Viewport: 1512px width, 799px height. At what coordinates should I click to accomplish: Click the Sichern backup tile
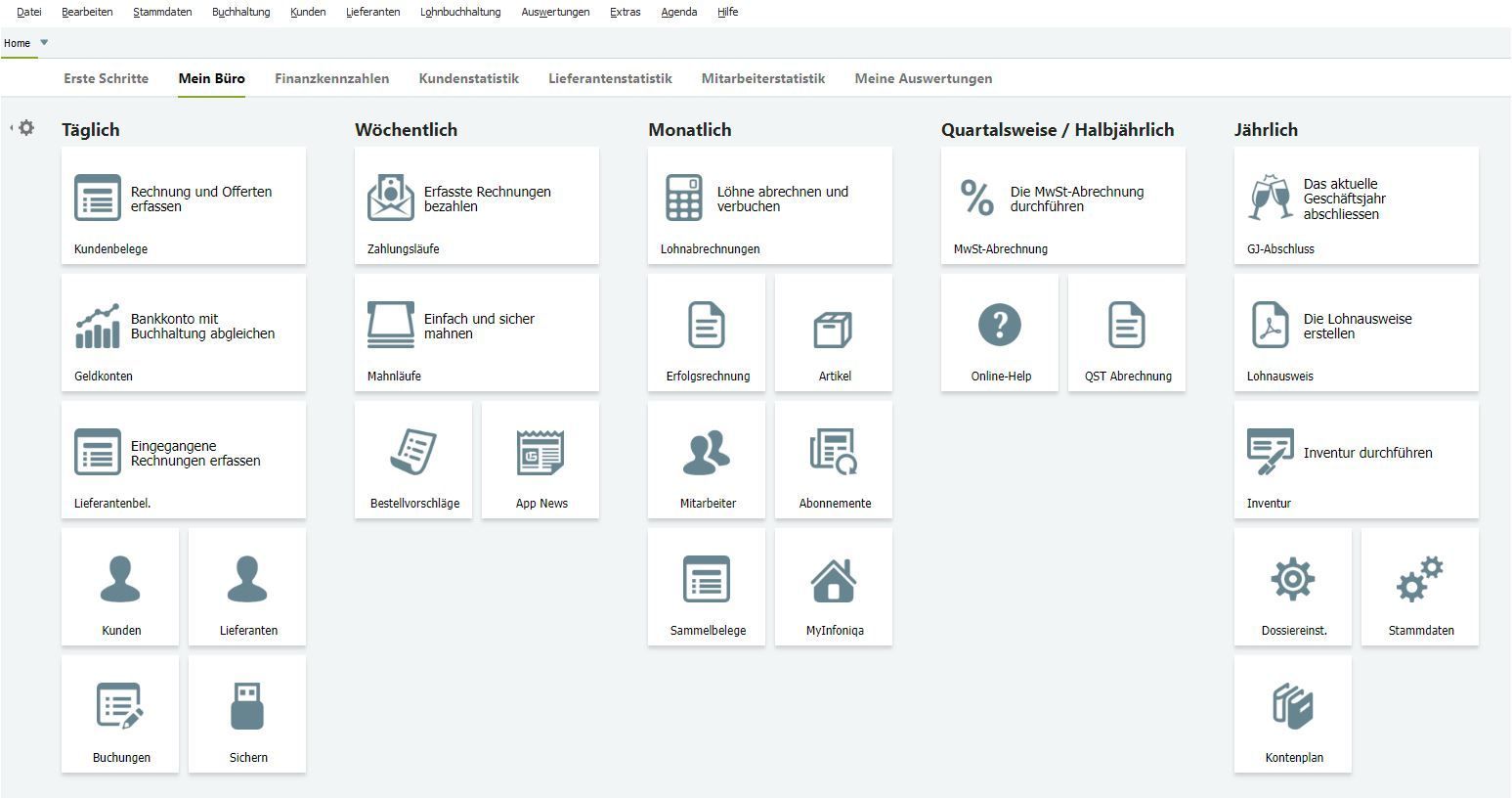247,714
